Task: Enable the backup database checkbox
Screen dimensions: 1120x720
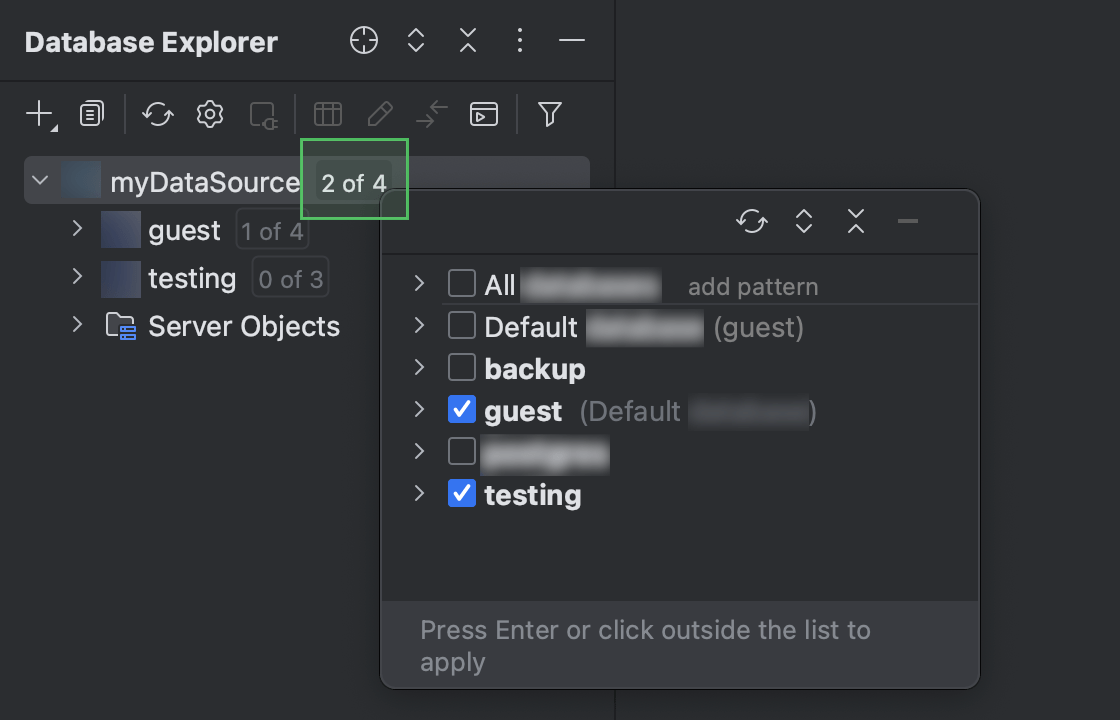Action: 462,368
